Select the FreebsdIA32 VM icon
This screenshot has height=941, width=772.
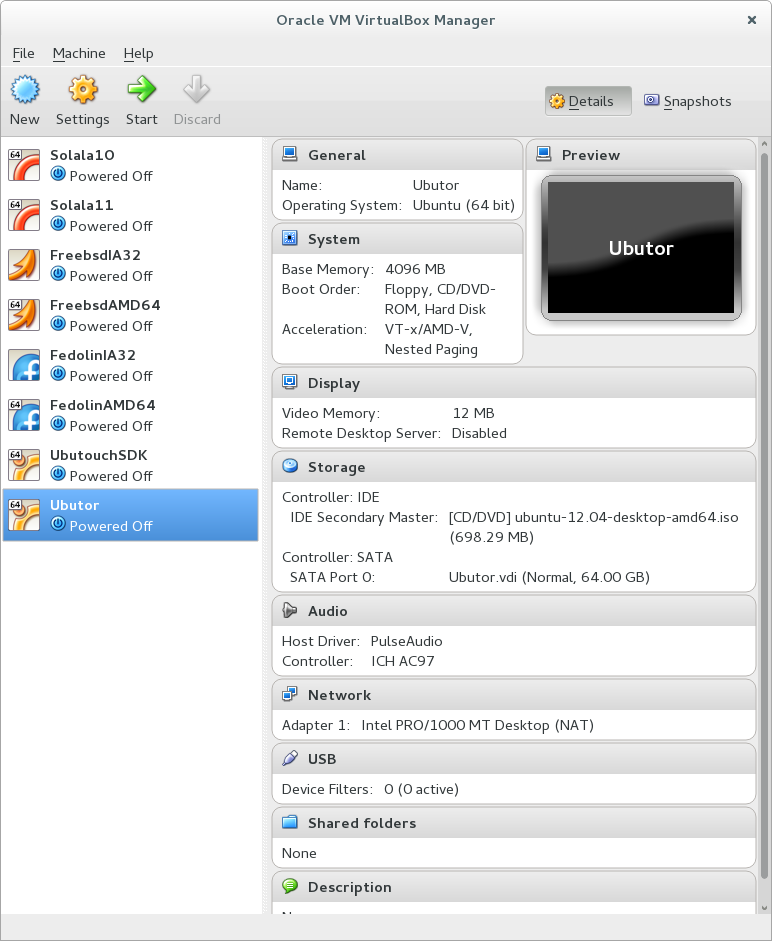(x=24, y=265)
